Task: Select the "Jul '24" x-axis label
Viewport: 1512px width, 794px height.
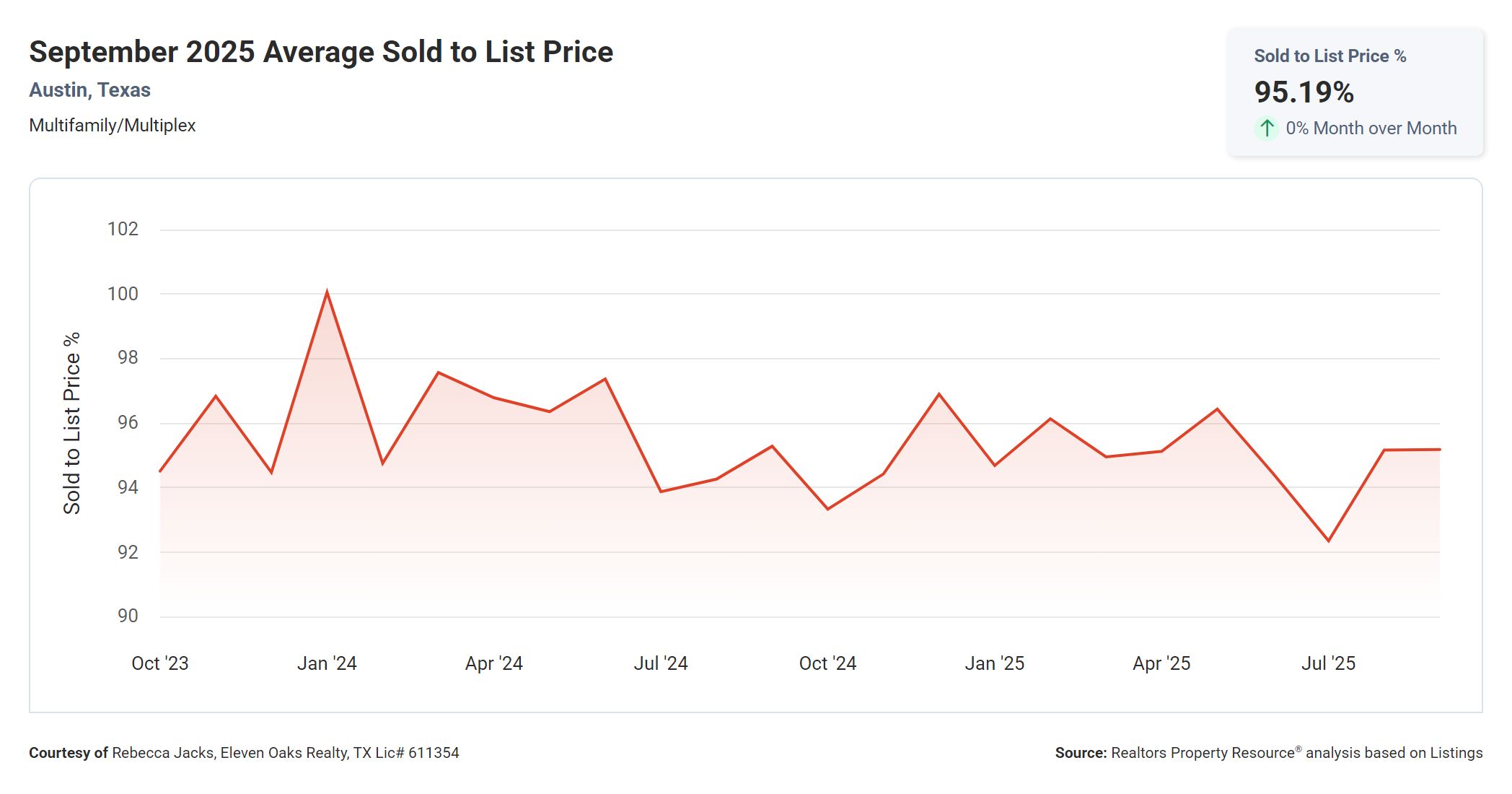Action: pos(661,663)
